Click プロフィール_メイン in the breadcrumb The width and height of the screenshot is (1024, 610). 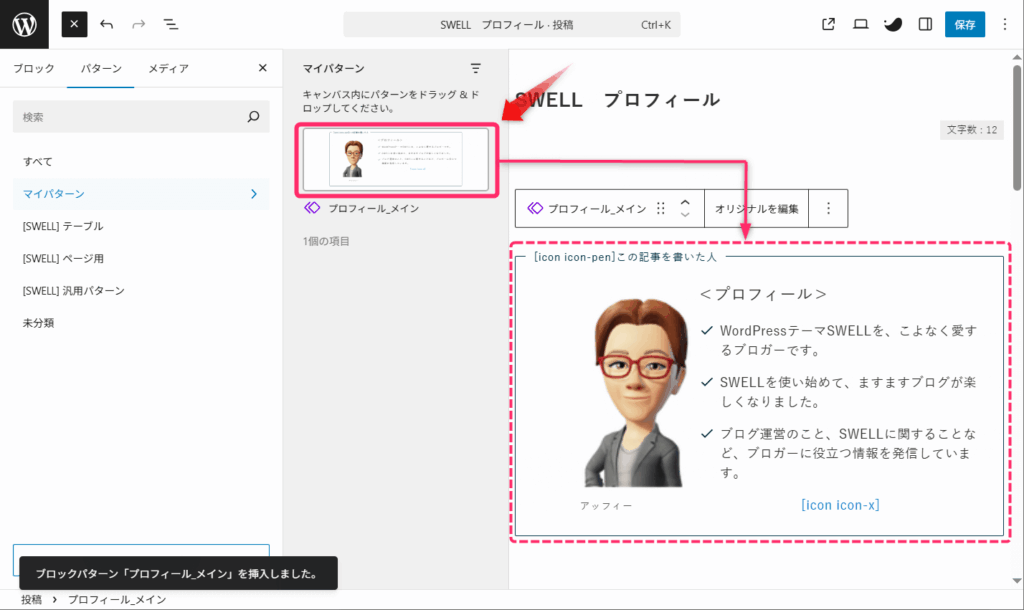coord(117,600)
